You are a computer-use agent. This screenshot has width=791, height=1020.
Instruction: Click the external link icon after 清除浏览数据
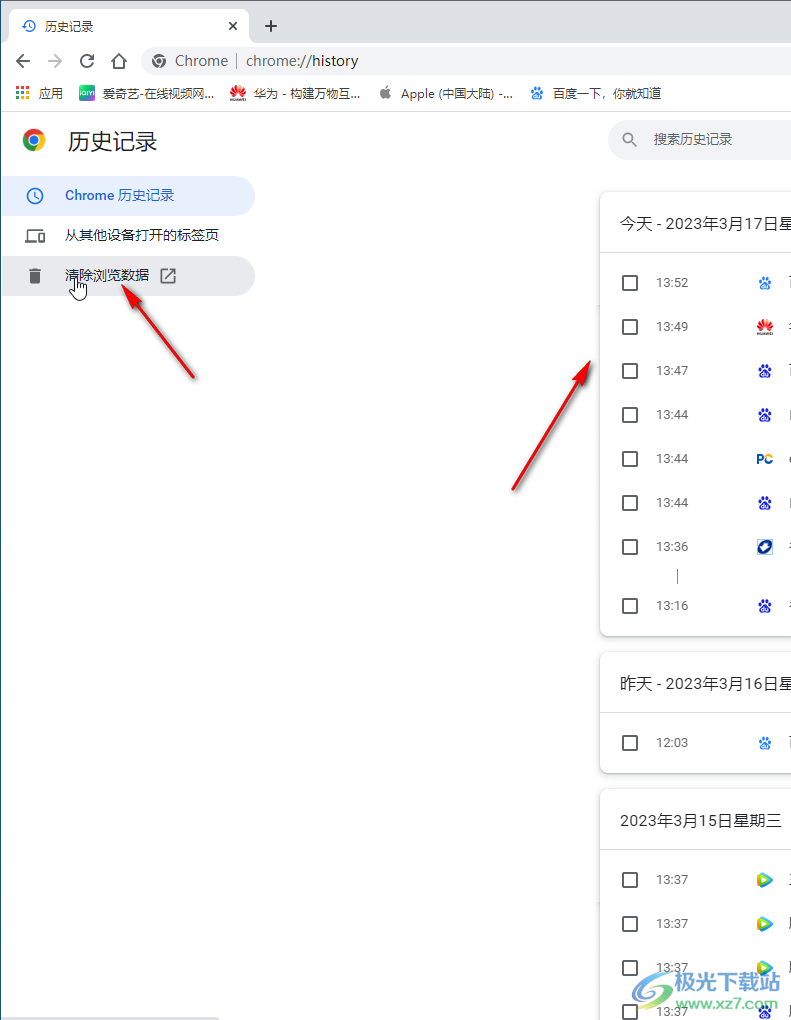pyautogui.click(x=168, y=276)
